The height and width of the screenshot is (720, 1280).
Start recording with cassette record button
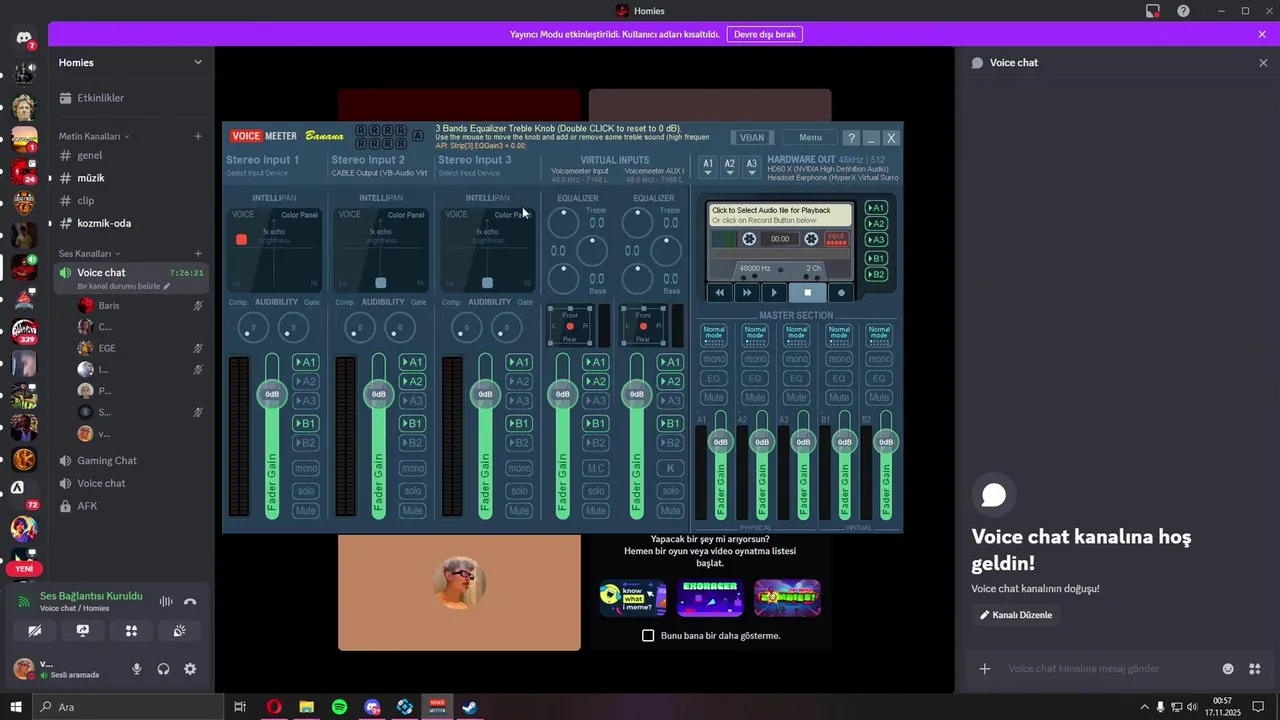[x=841, y=293]
